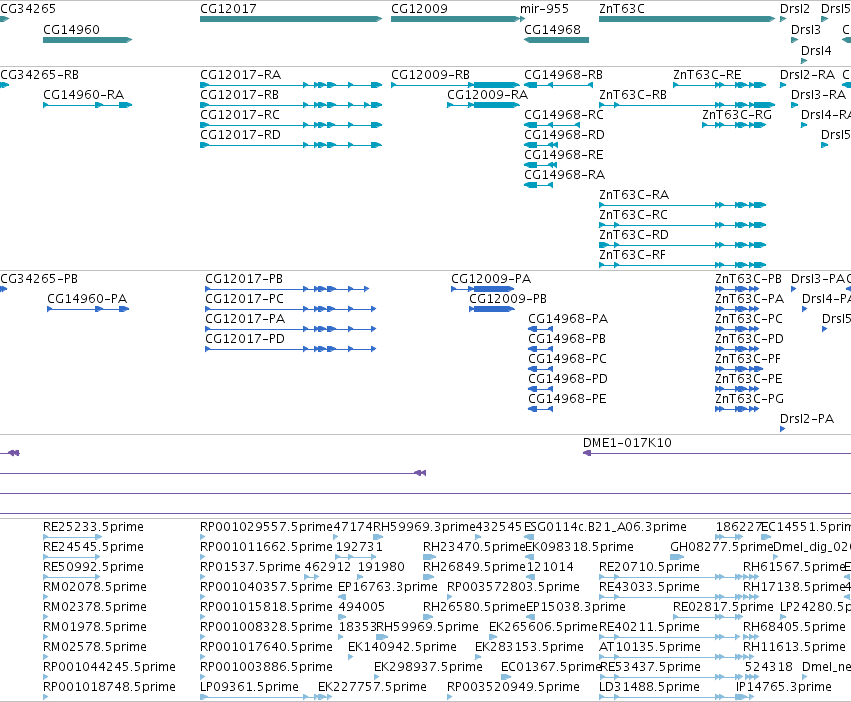
Task: Click EST RH23470.5prime label
Action: tap(475, 547)
